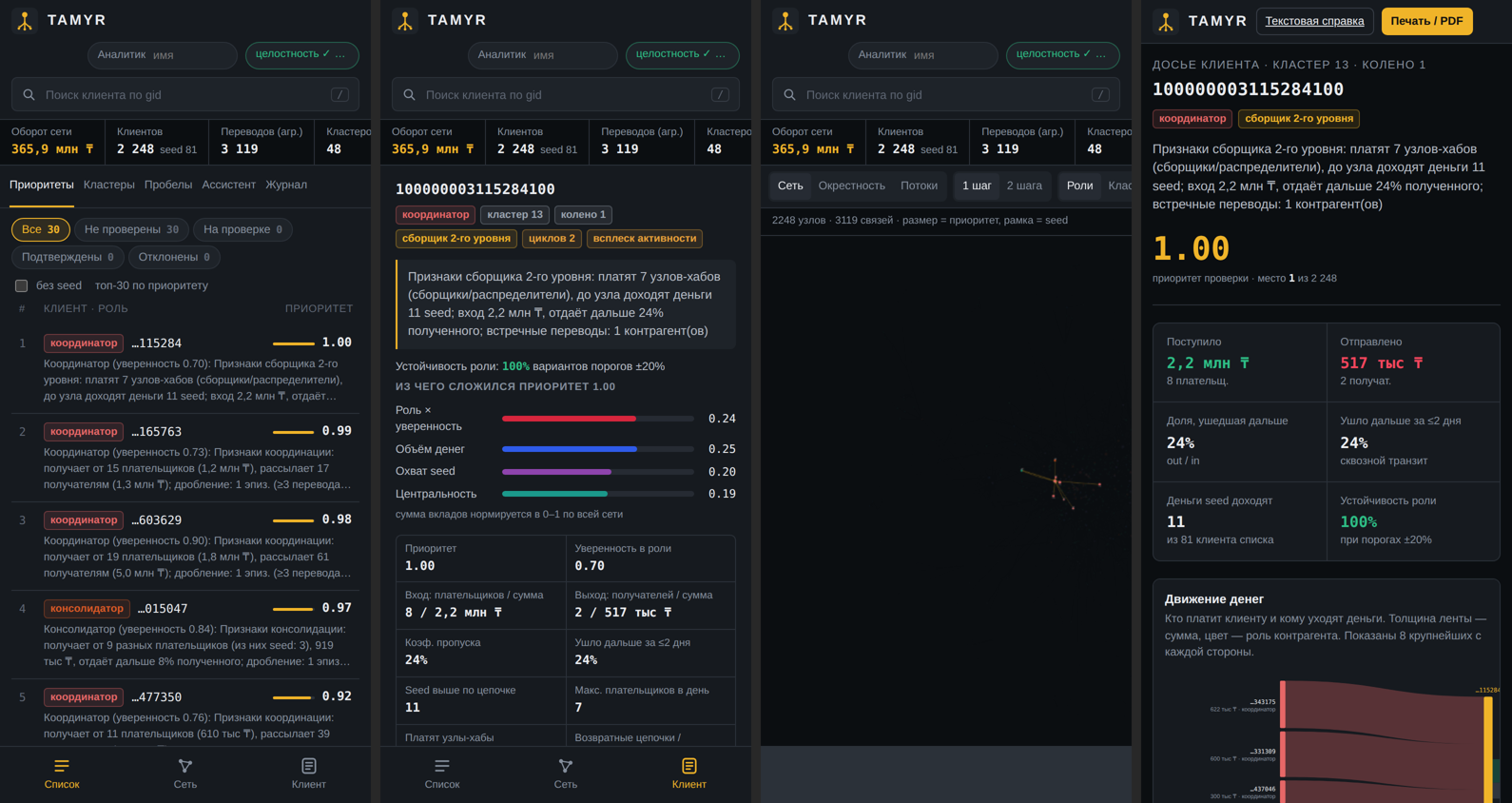1512x803 pixels.
Task: Open Список bottom nav in second panel
Action: pos(442,774)
